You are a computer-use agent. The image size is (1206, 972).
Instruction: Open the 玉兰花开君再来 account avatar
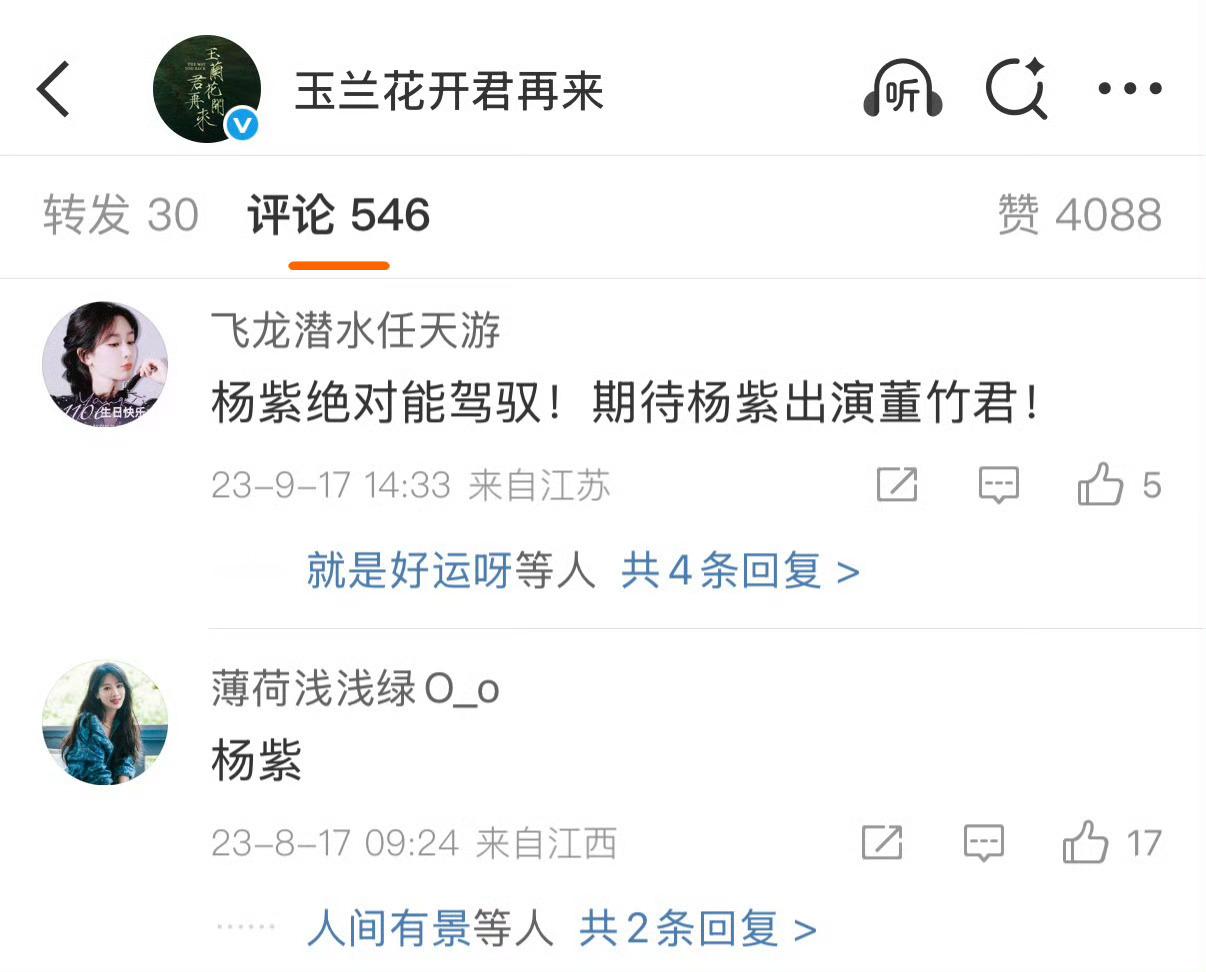coord(207,89)
